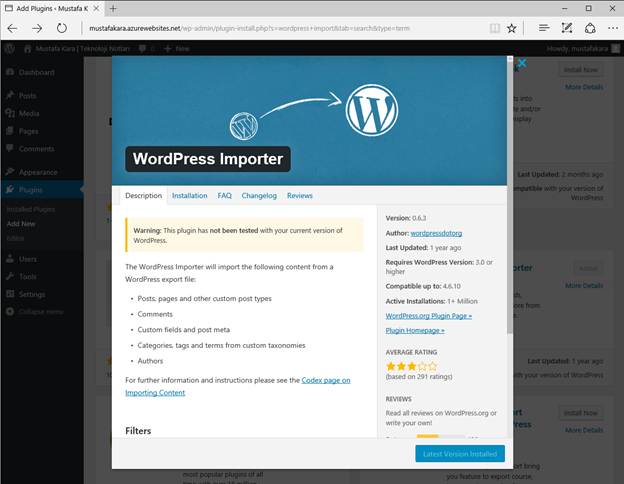Open Comments menu in sidebar
This screenshot has width=624, height=484.
point(36,149)
